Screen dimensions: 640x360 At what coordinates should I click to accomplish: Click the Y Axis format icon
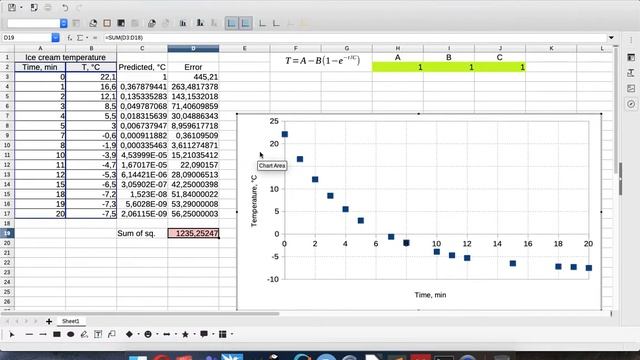(x=276, y=23)
